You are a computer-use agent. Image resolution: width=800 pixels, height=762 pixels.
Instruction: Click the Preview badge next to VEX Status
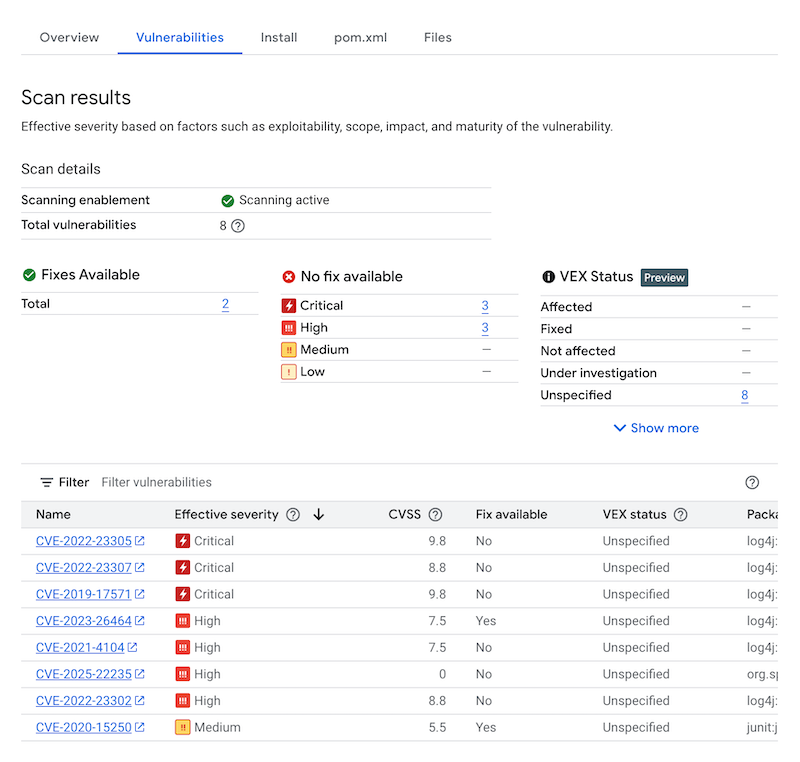[664, 277]
